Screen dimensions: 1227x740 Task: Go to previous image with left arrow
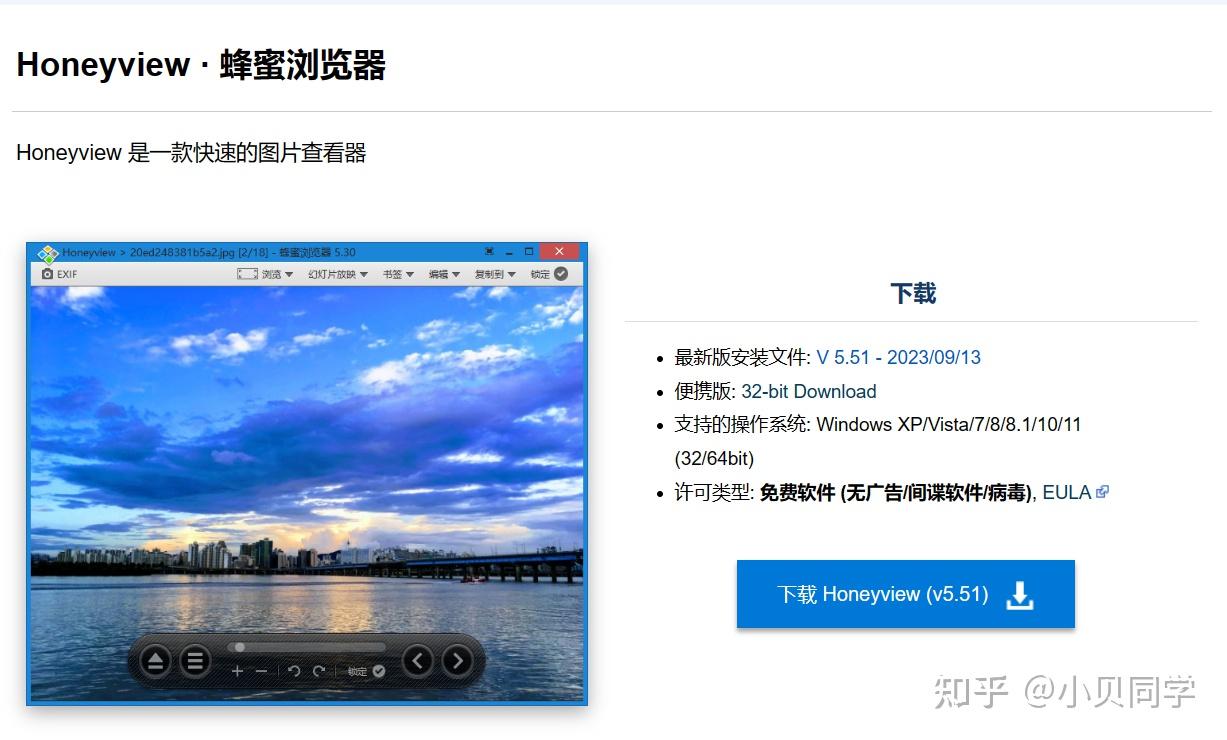coord(418,660)
